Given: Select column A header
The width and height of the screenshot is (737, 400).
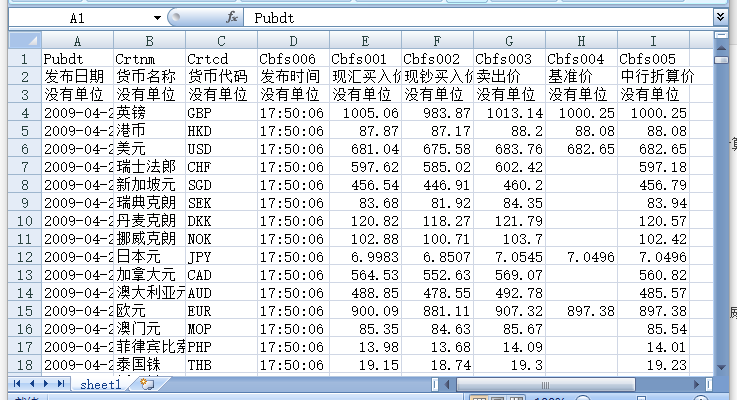Looking at the screenshot, I should (77, 41).
